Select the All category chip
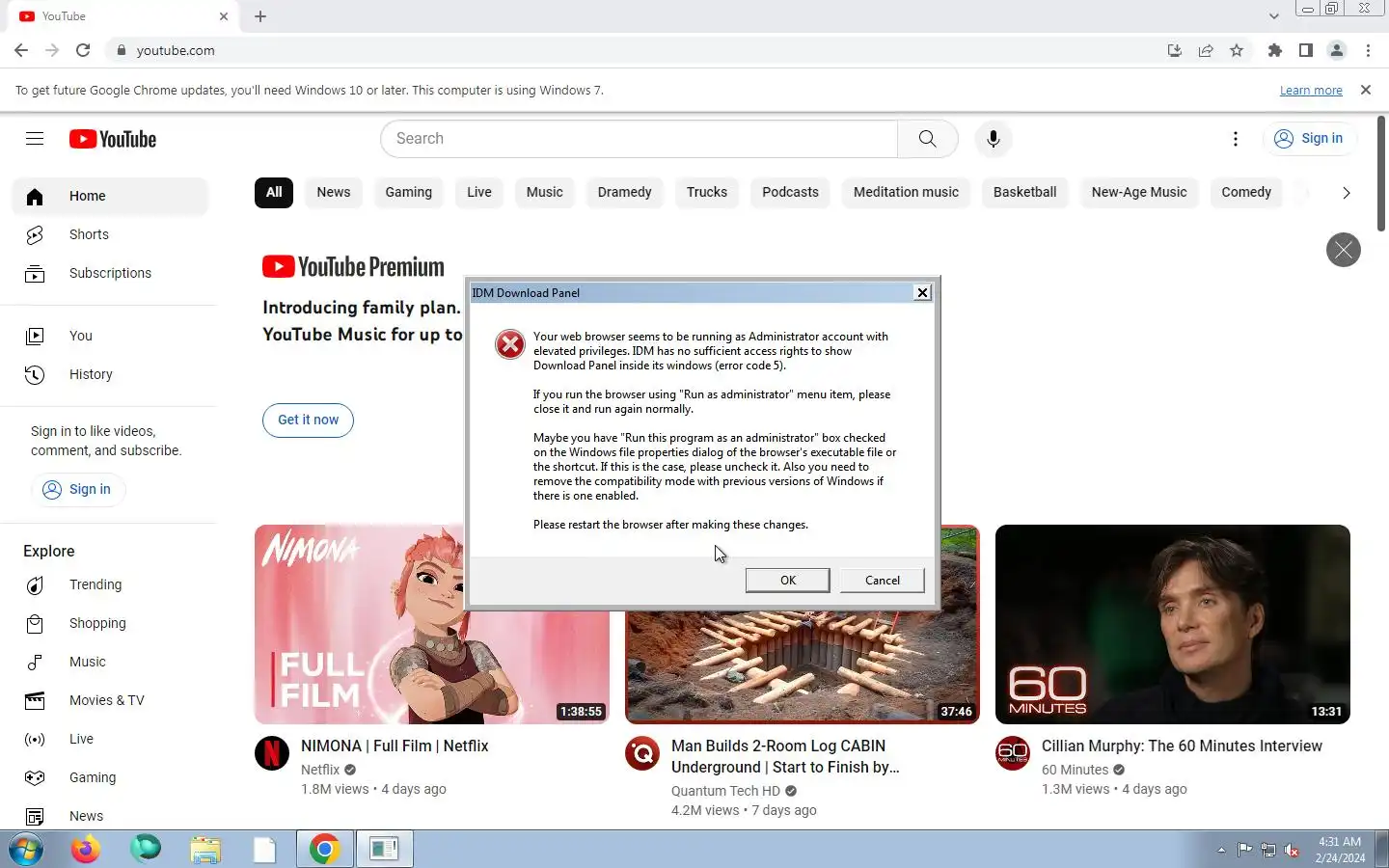Screen dimensions: 1389x868 point(274,192)
